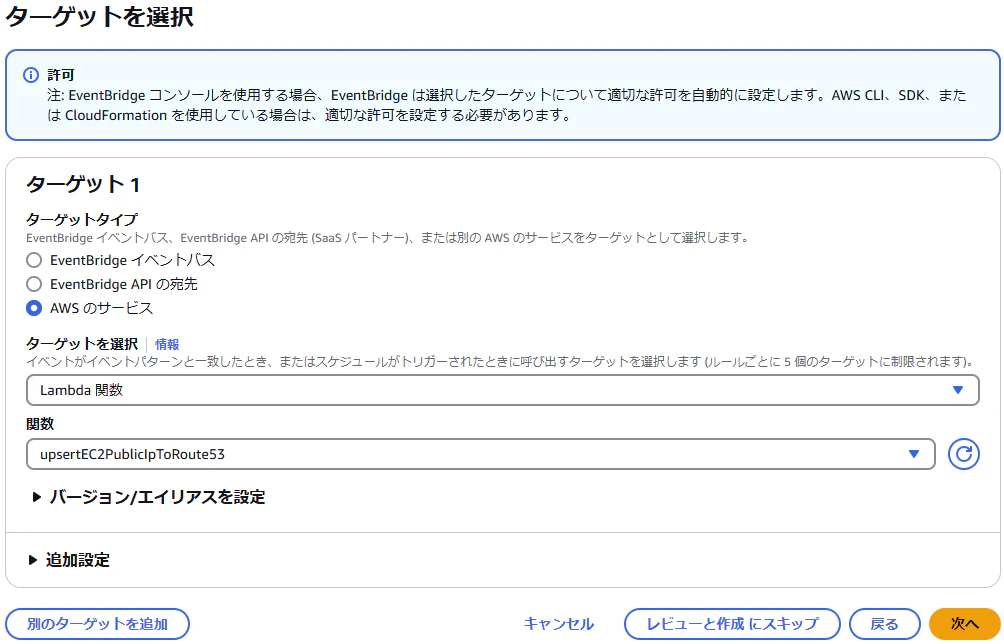This screenshot has height=644, width=1004.
Task: Select the EventBridge API の宛先 radio option
Action: point(34,284)
